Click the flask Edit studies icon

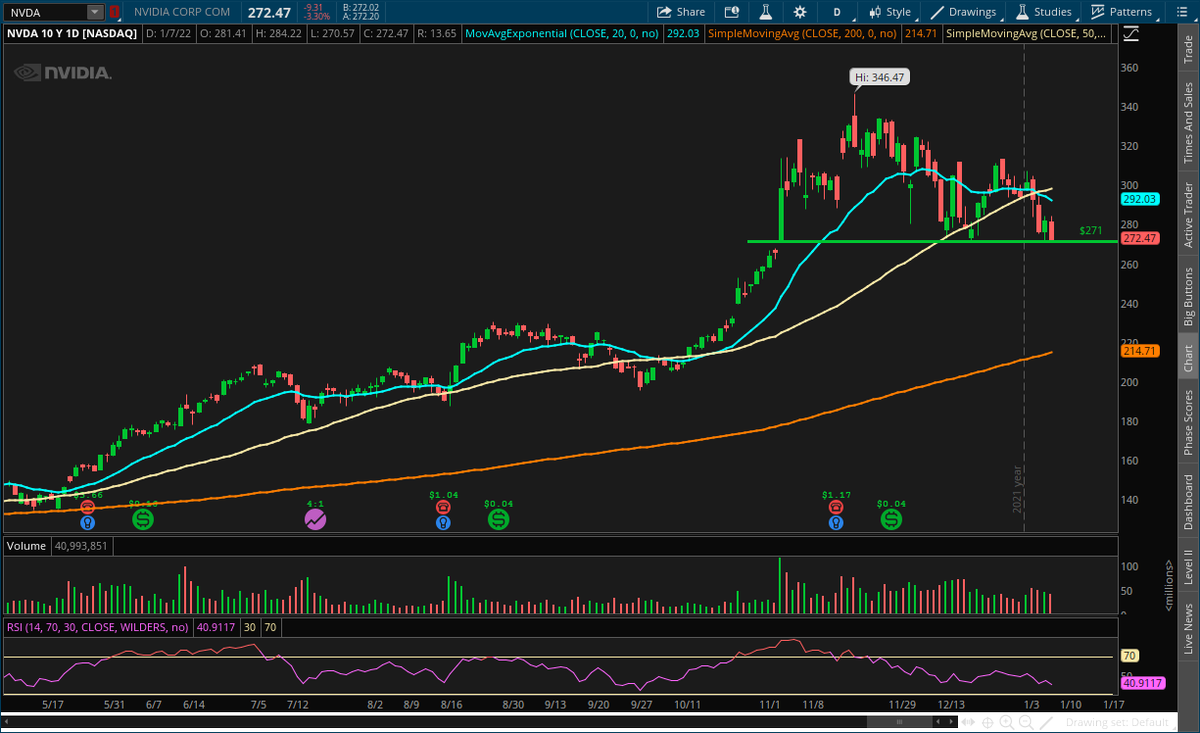point(767,12)
